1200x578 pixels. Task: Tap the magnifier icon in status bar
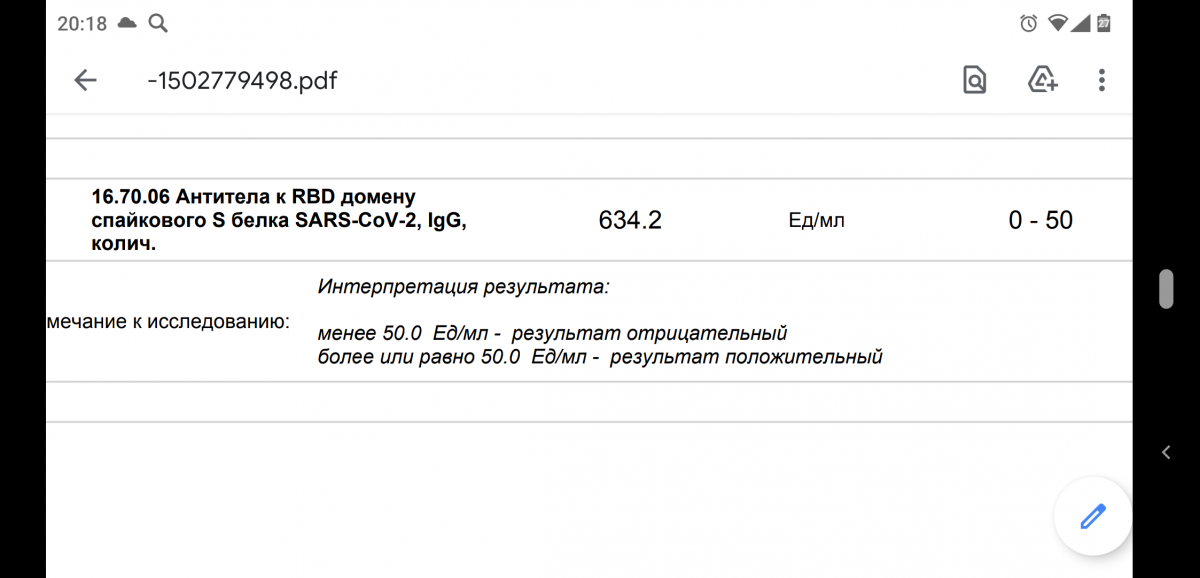click(x=158, y=23)
